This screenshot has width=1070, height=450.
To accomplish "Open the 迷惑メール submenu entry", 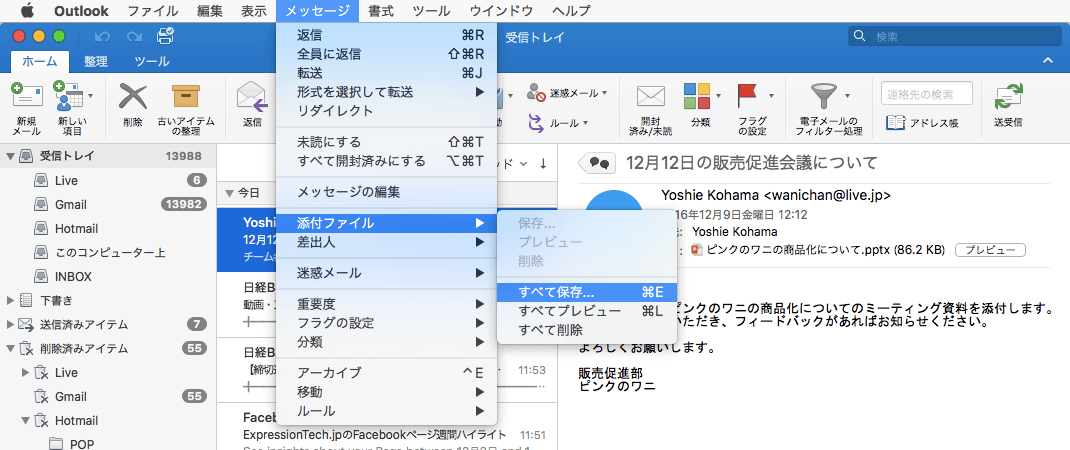I will (386, 273).
